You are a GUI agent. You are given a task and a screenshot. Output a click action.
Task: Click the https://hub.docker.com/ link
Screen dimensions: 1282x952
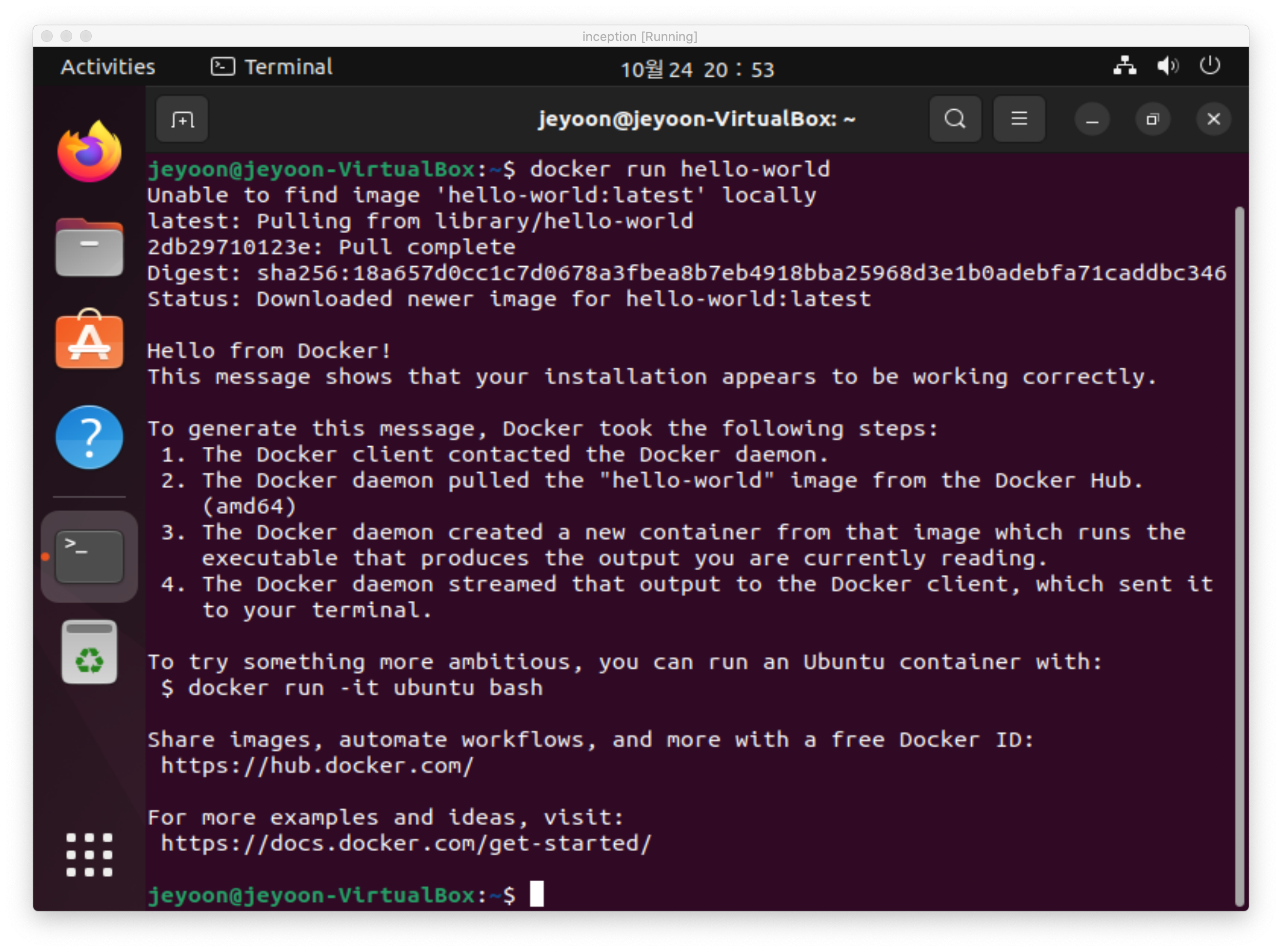coord(318,765)
